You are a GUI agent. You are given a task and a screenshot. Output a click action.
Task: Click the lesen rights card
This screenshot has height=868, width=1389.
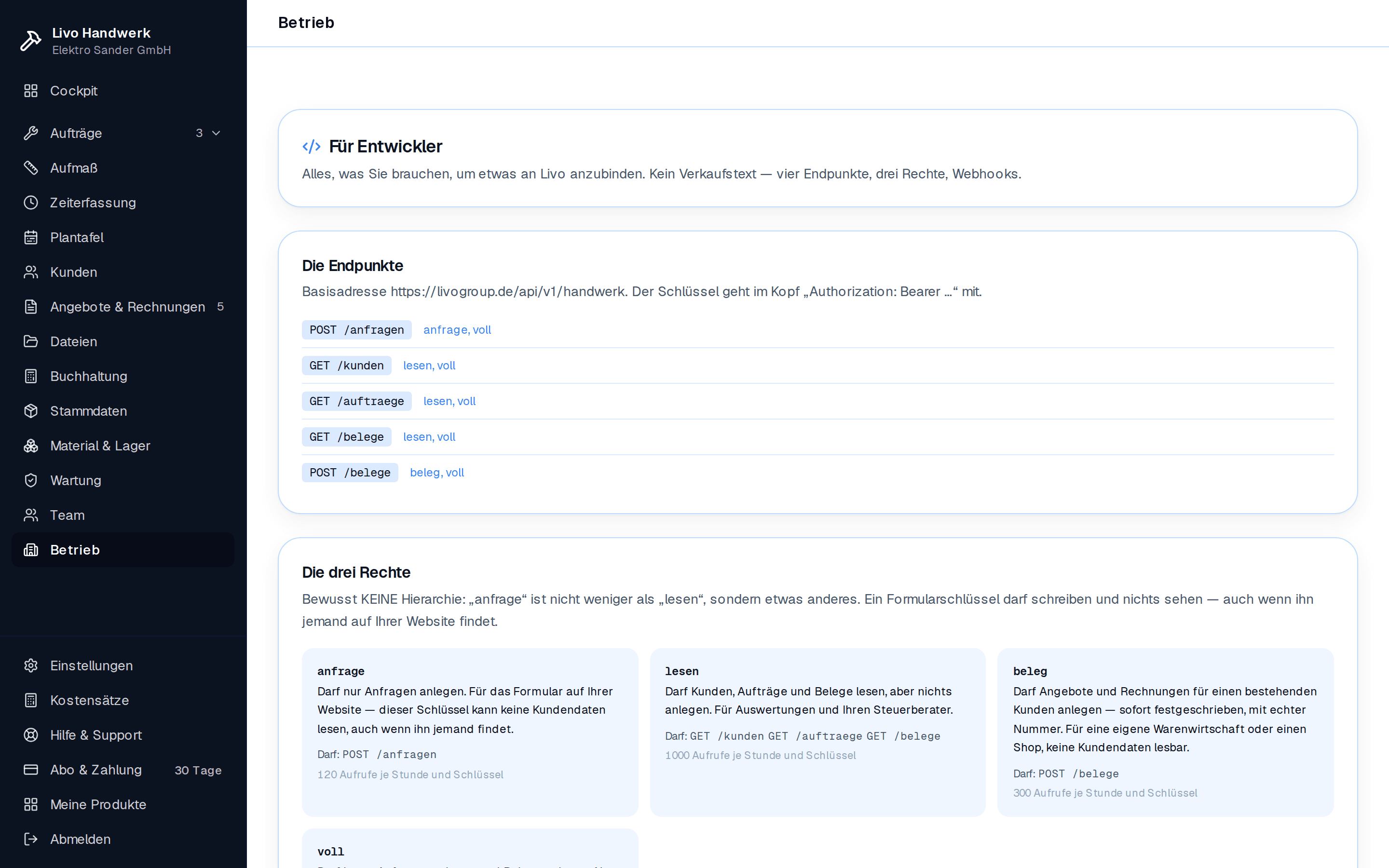817,732
